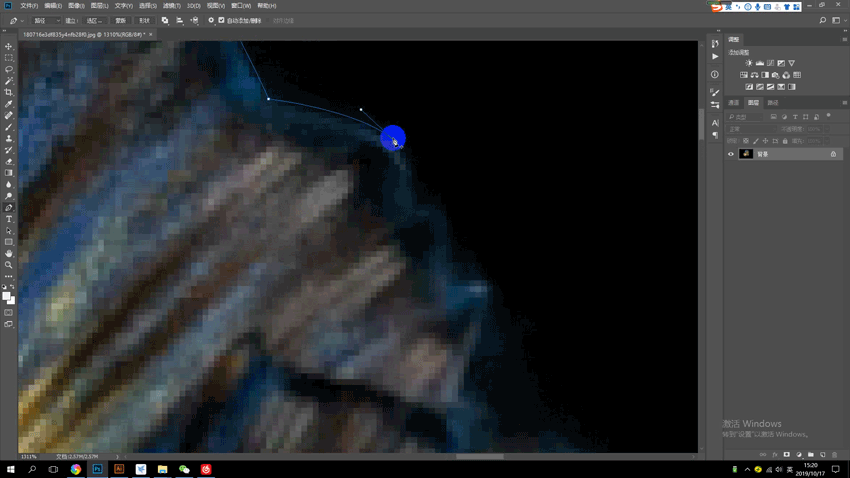Select the Healing Brush tool

9,115
